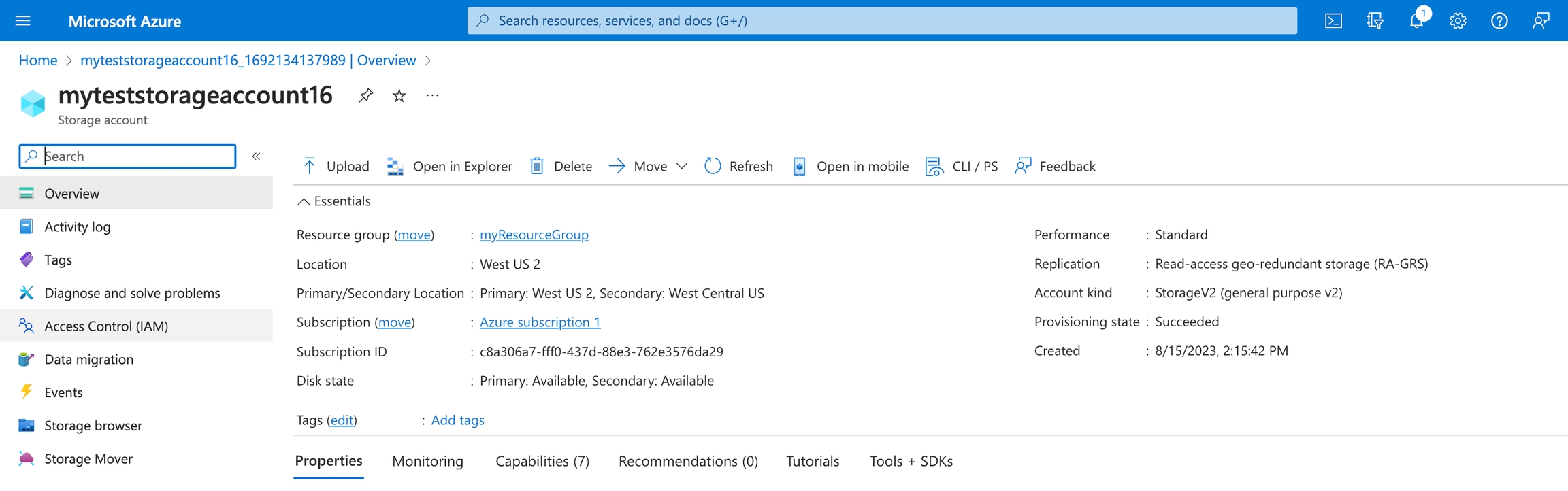Expand the Move dropdown arrow
Screen dimensions: 1568x491
click(x=682, y=166)
